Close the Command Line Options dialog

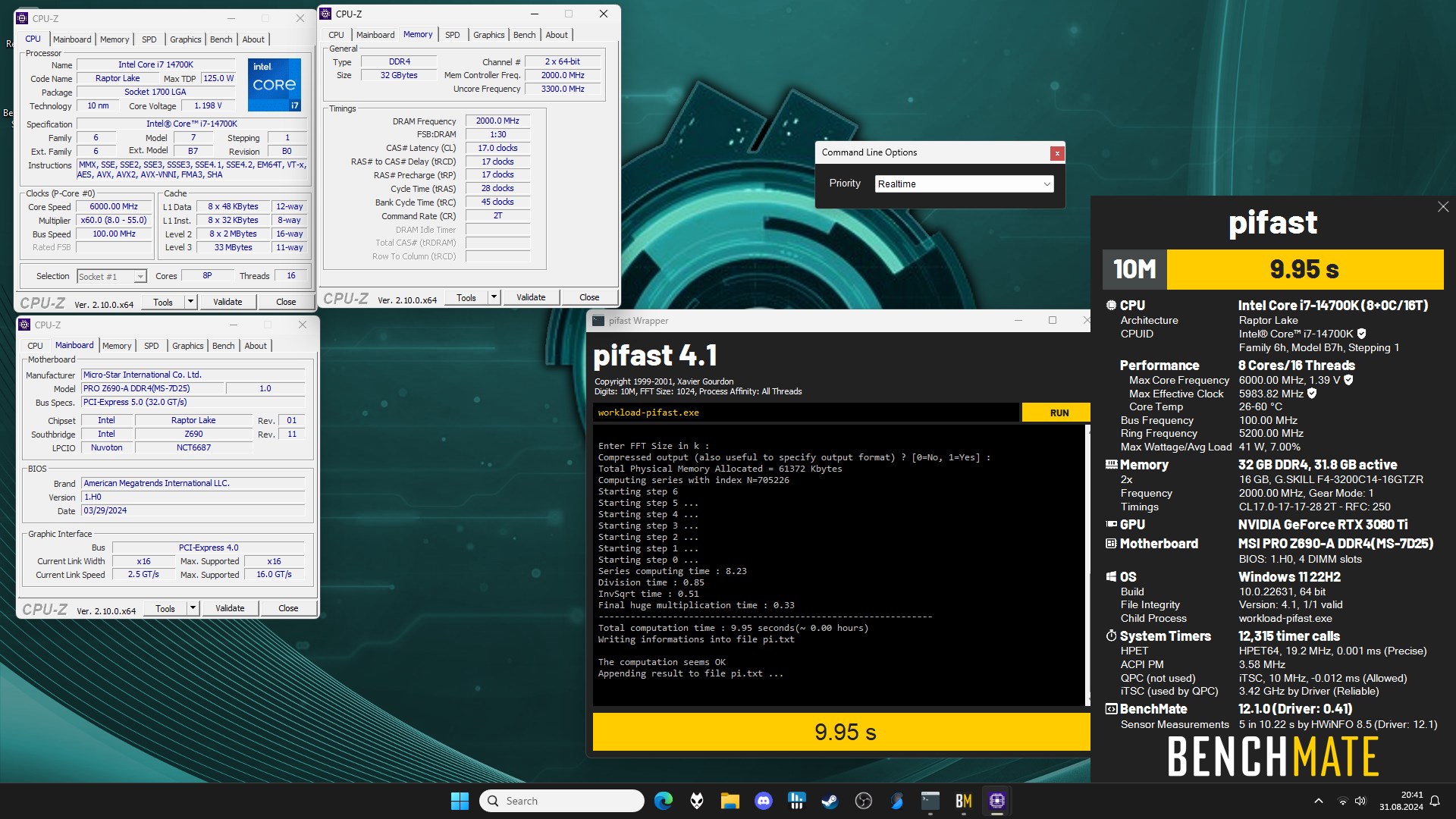pyautogui.click(x=1056, y=153)
